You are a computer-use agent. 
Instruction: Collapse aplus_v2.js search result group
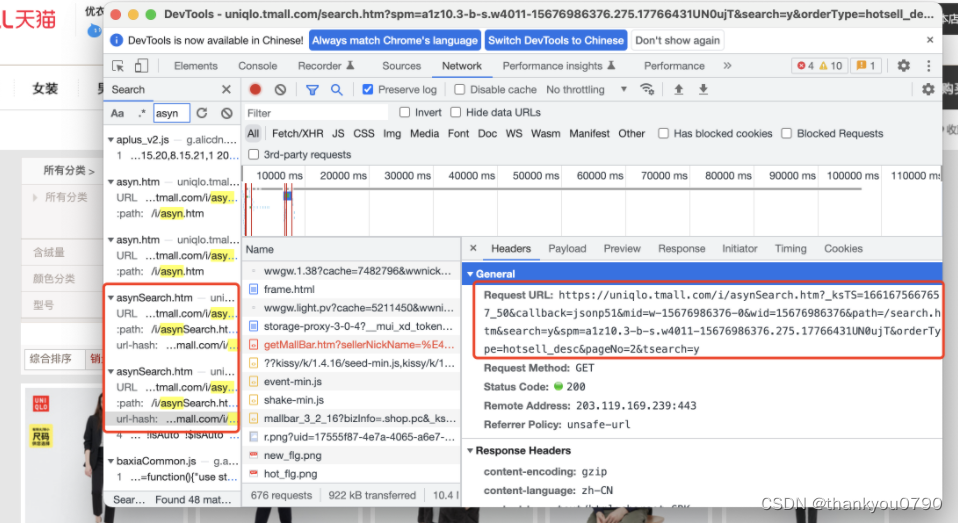point(111,139)
